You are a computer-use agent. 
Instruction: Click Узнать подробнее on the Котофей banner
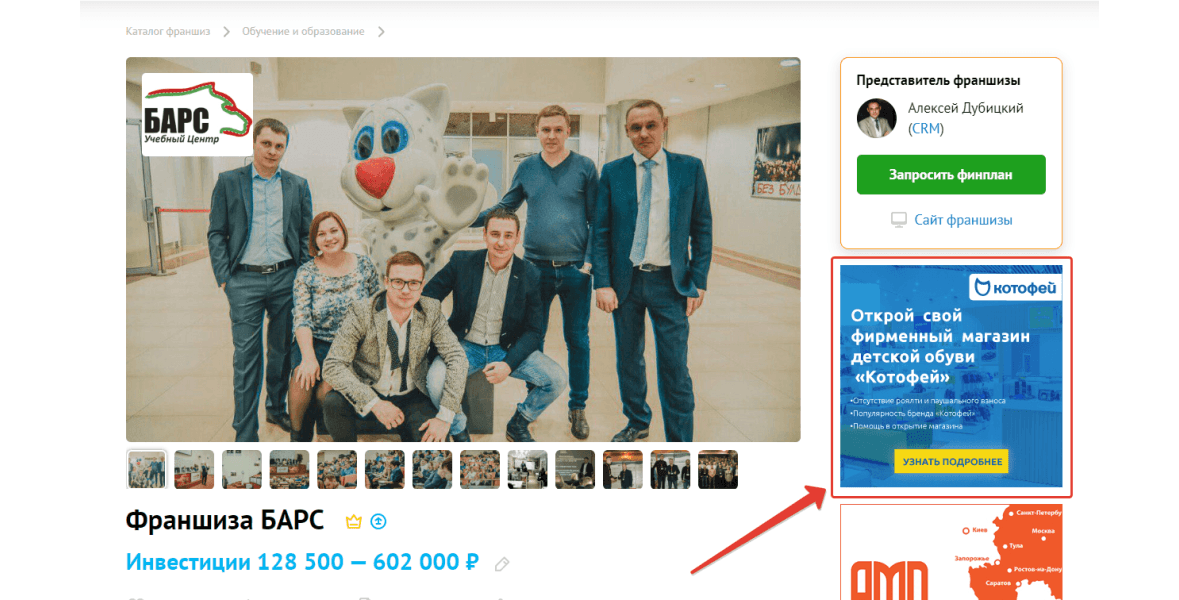952,462
